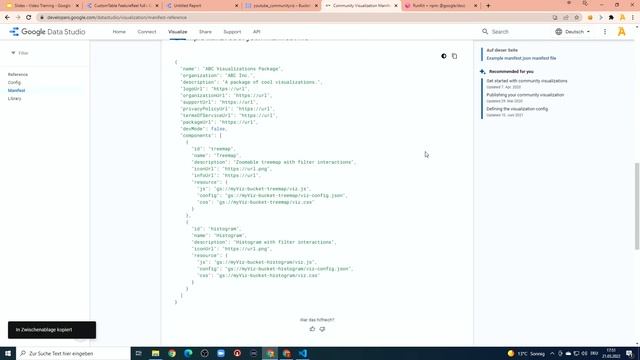Open the Config sidebar link

[14, 82]
